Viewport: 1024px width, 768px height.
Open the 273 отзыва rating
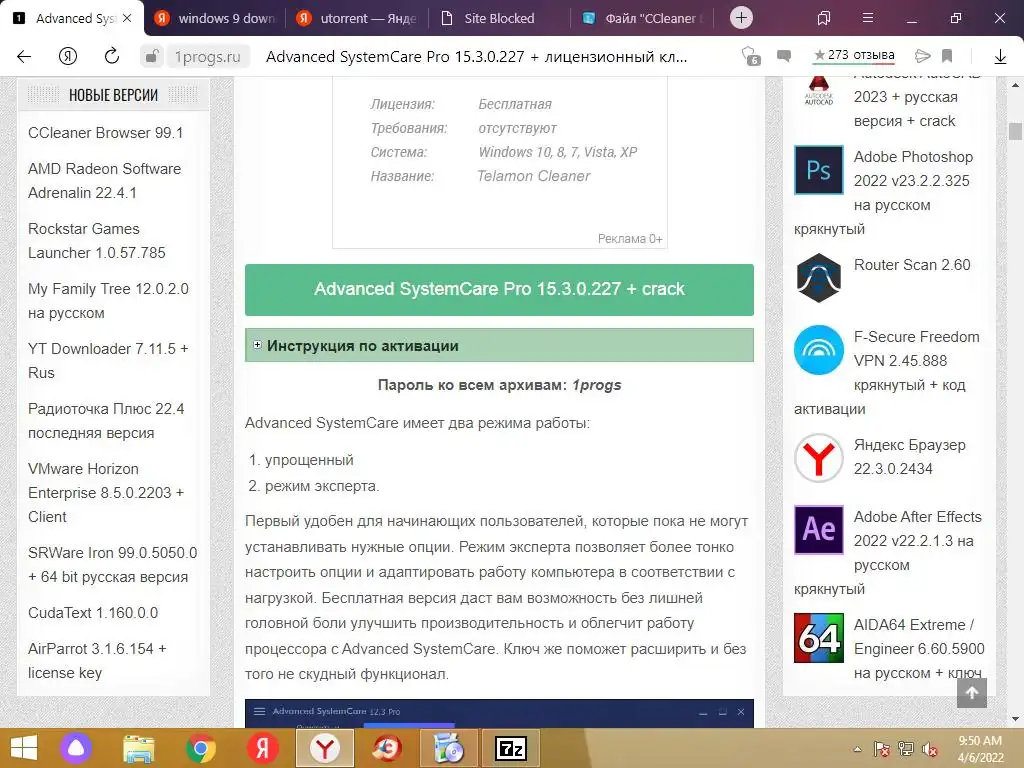[854, 56]
